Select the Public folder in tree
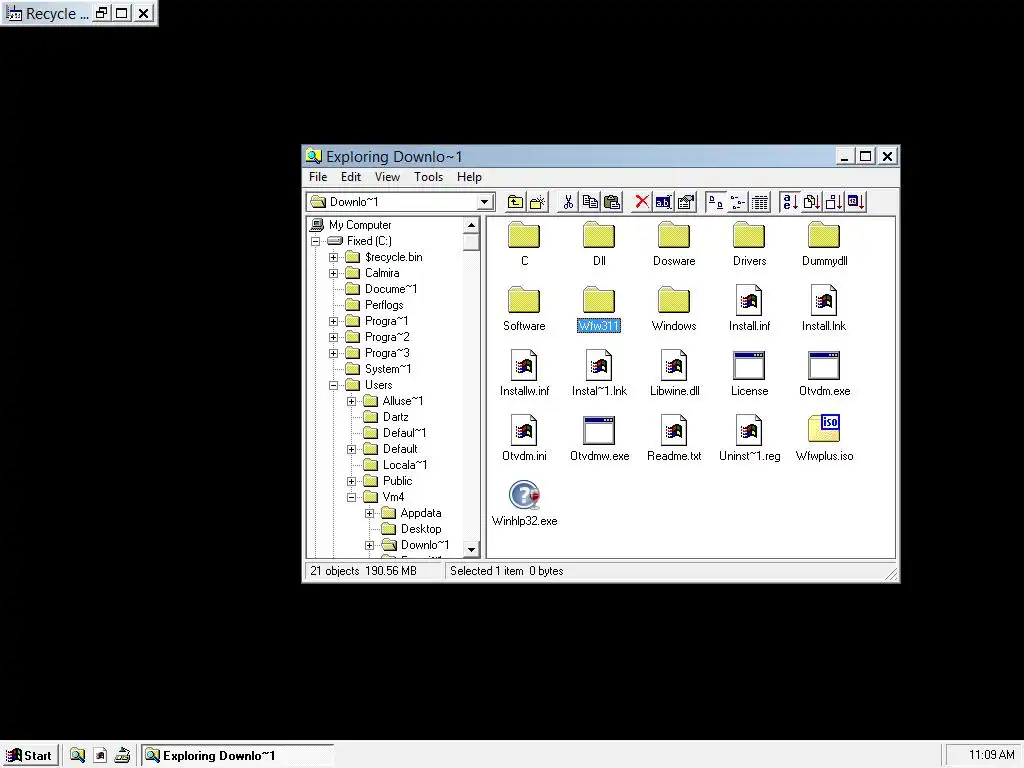The height and width of the screenshot is (768, 1024). tap(397, 481)
